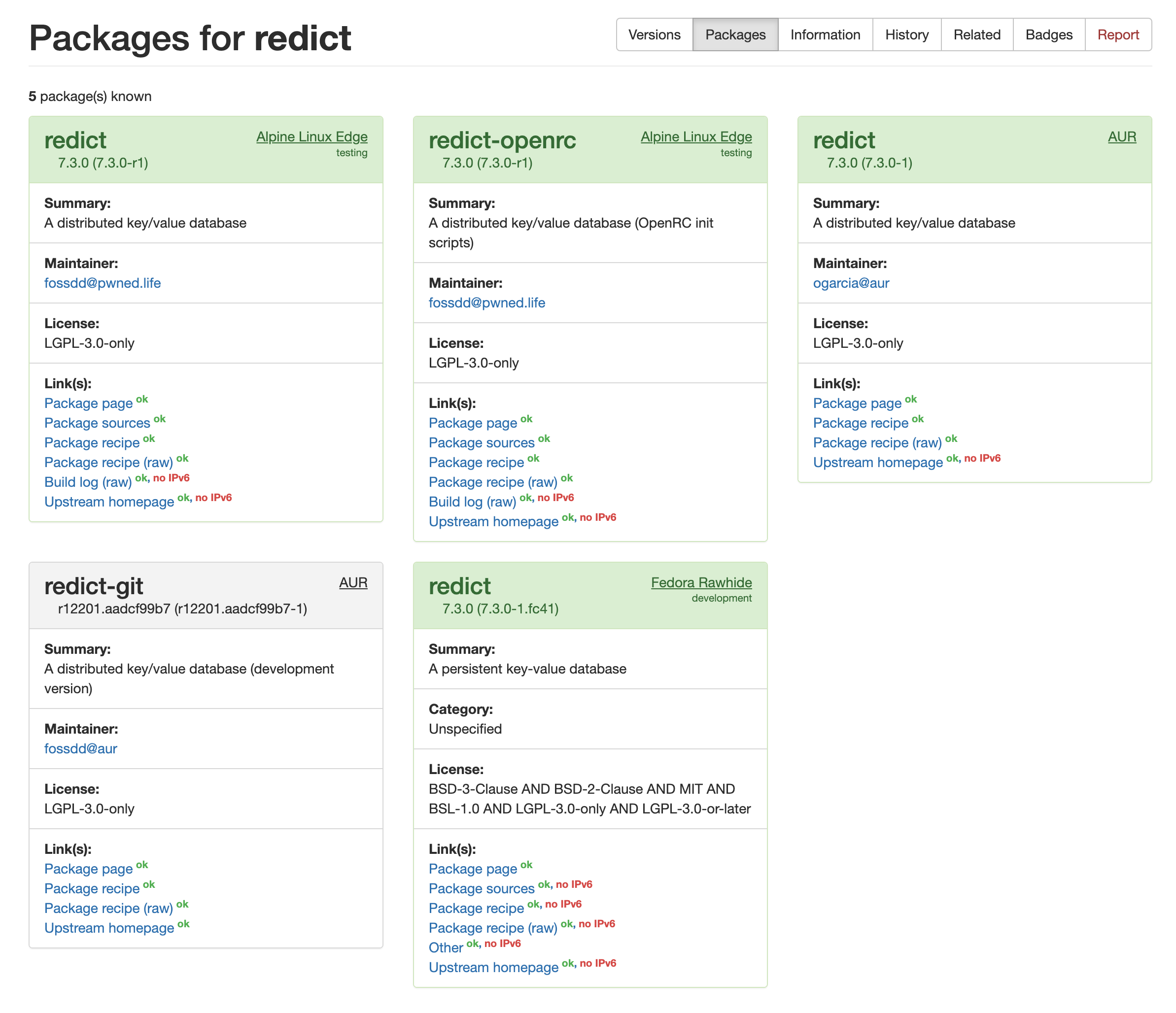The width and height of the screenshot is (1176, 1013).
Task: Click Package recipe in redict-git card
Action: [91, 889]
